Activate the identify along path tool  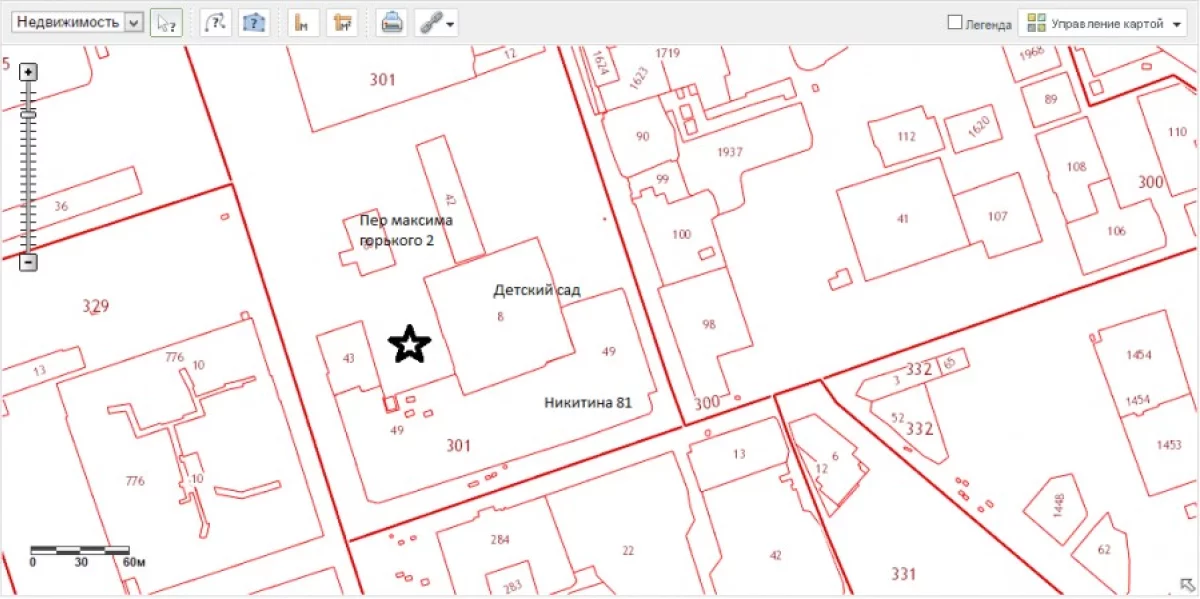tap(215, 22)
